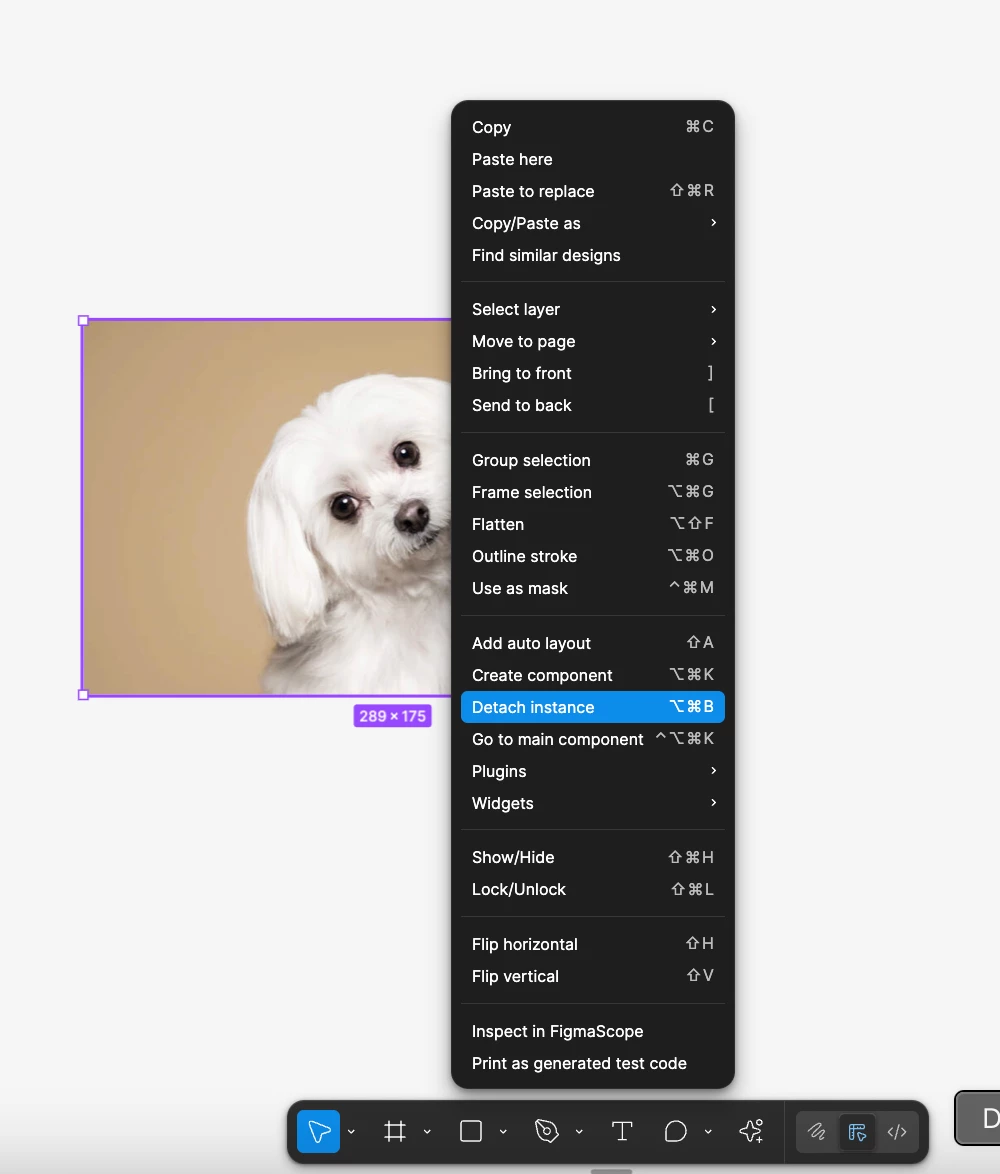Choose Add auto layout
The image size is (1000, 1174).
(x=593, y=643)
